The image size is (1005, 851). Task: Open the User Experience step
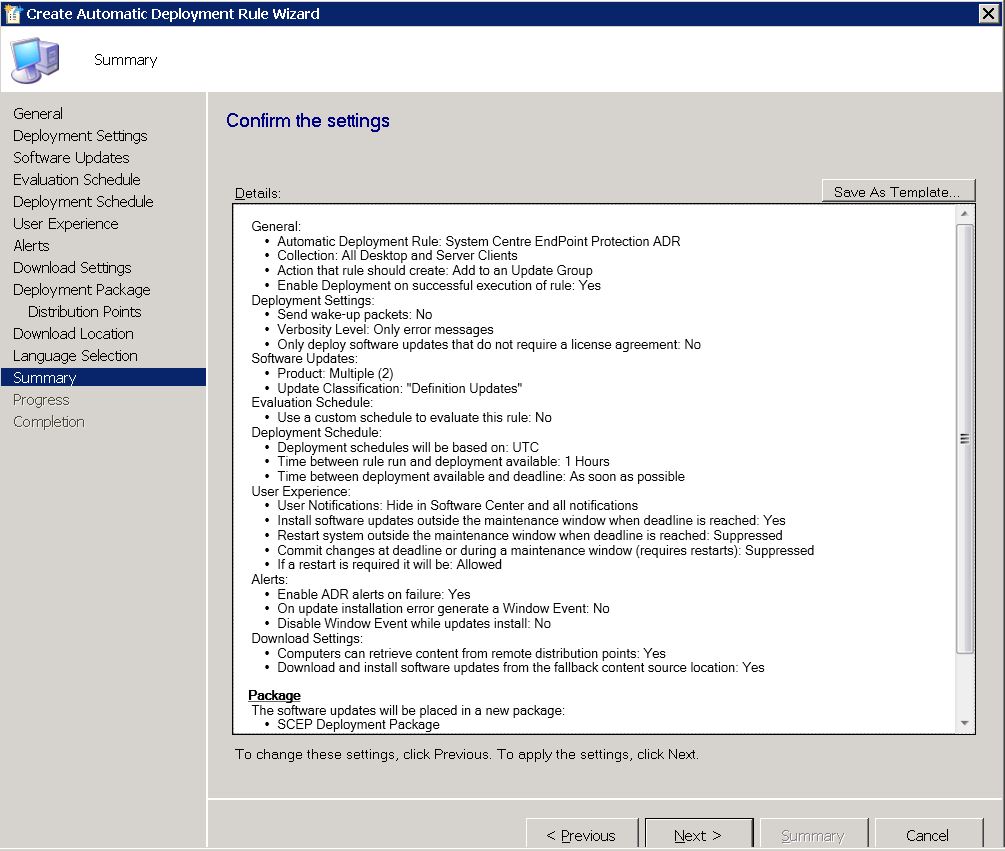(x=65, y=224)
